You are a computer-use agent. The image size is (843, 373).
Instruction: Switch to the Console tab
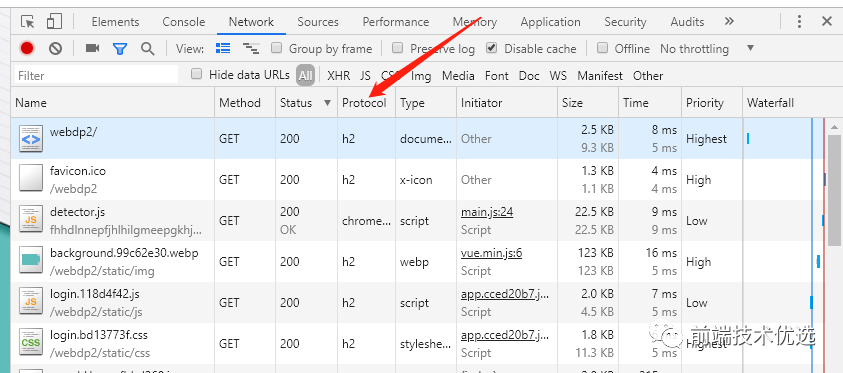pos(184,22)
